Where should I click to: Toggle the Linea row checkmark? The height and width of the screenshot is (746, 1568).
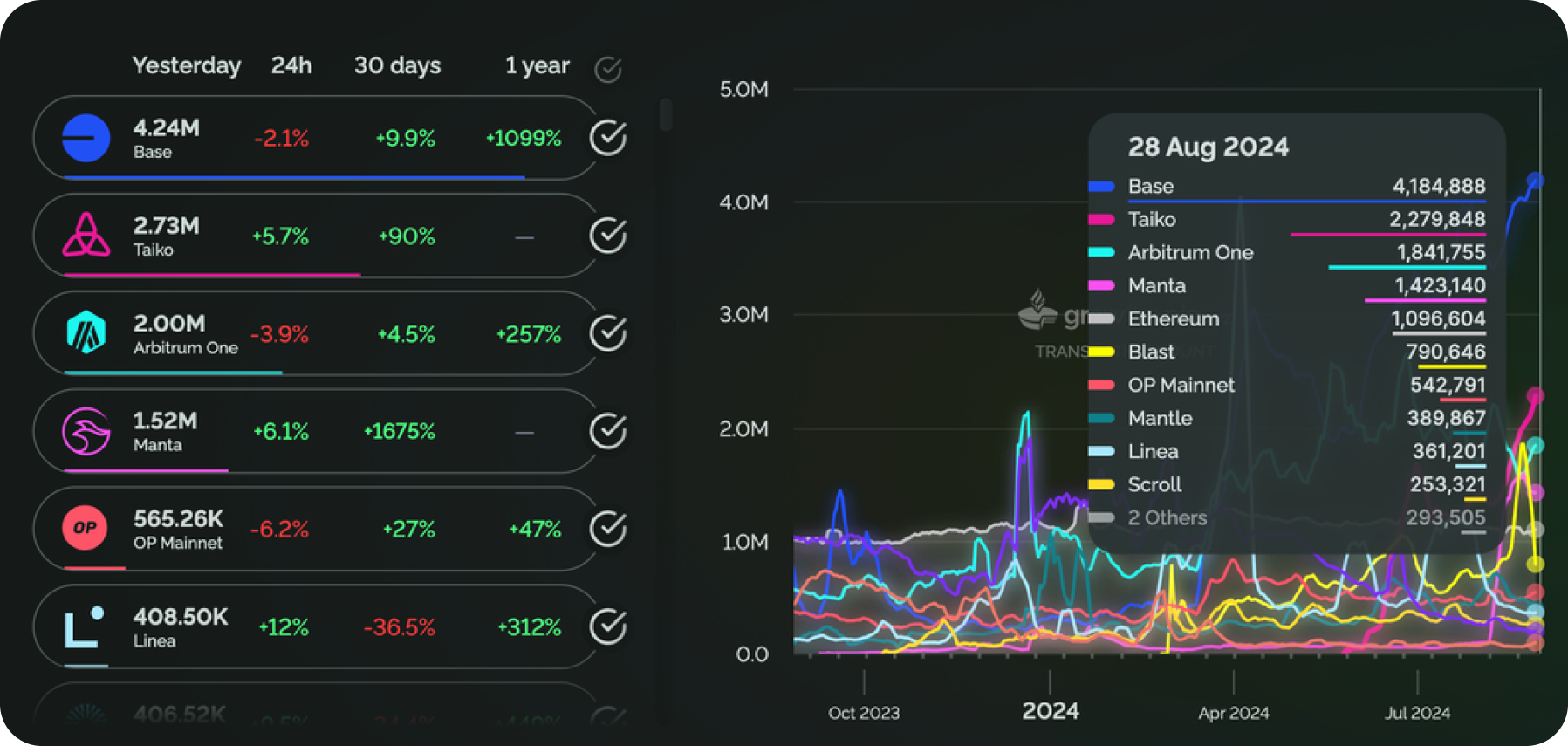[608, 626]
